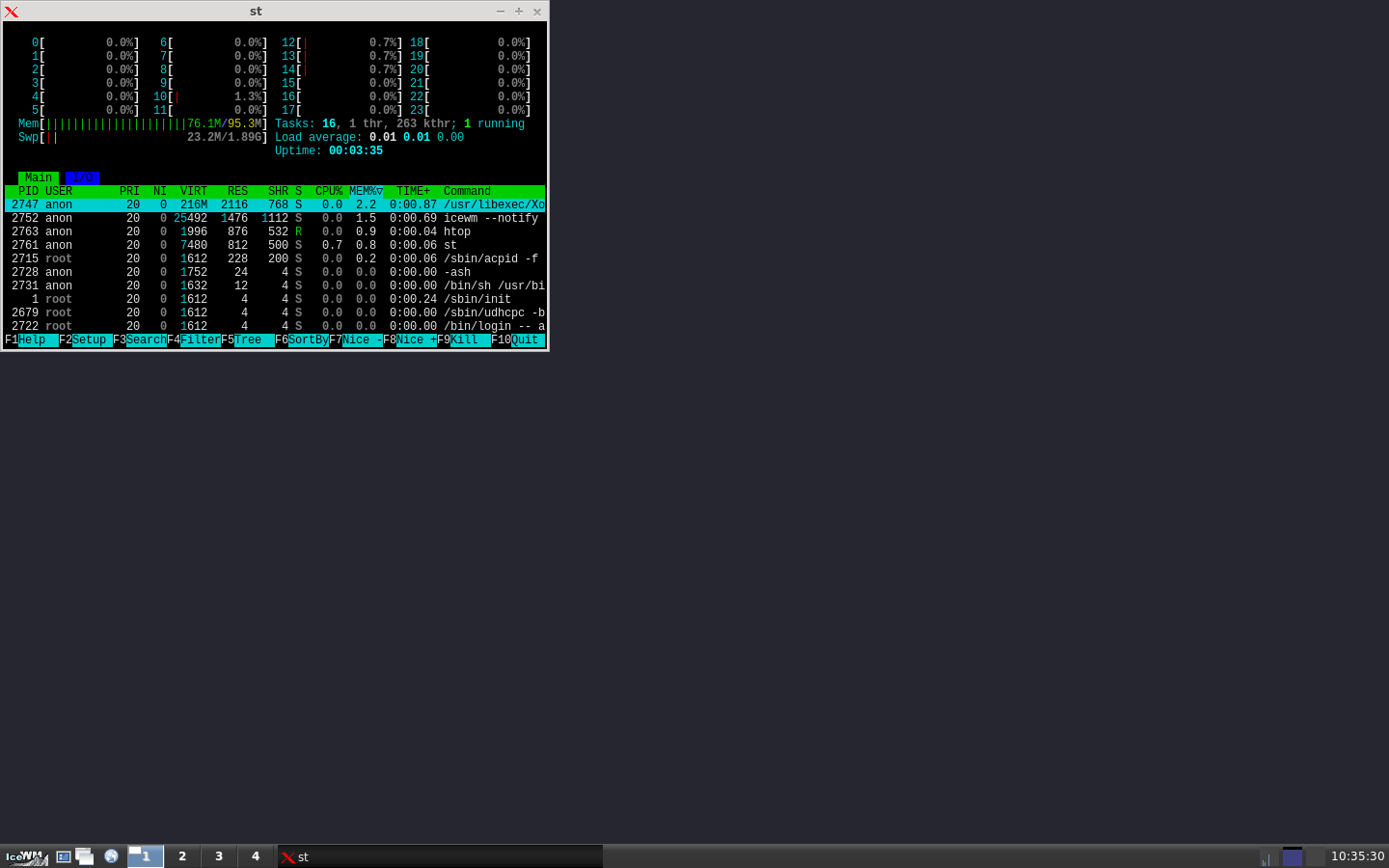Sort by the Command column header
Viewport: 1389px width, 868px height.
click(468, 192)
